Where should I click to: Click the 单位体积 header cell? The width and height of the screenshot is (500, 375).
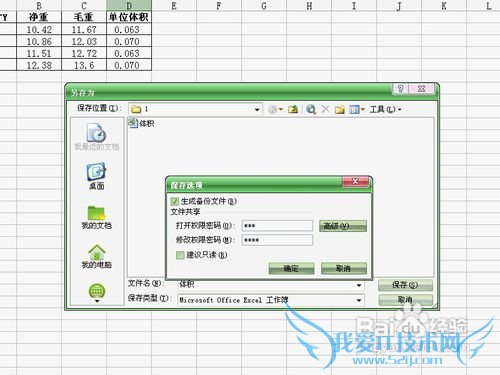129,17
